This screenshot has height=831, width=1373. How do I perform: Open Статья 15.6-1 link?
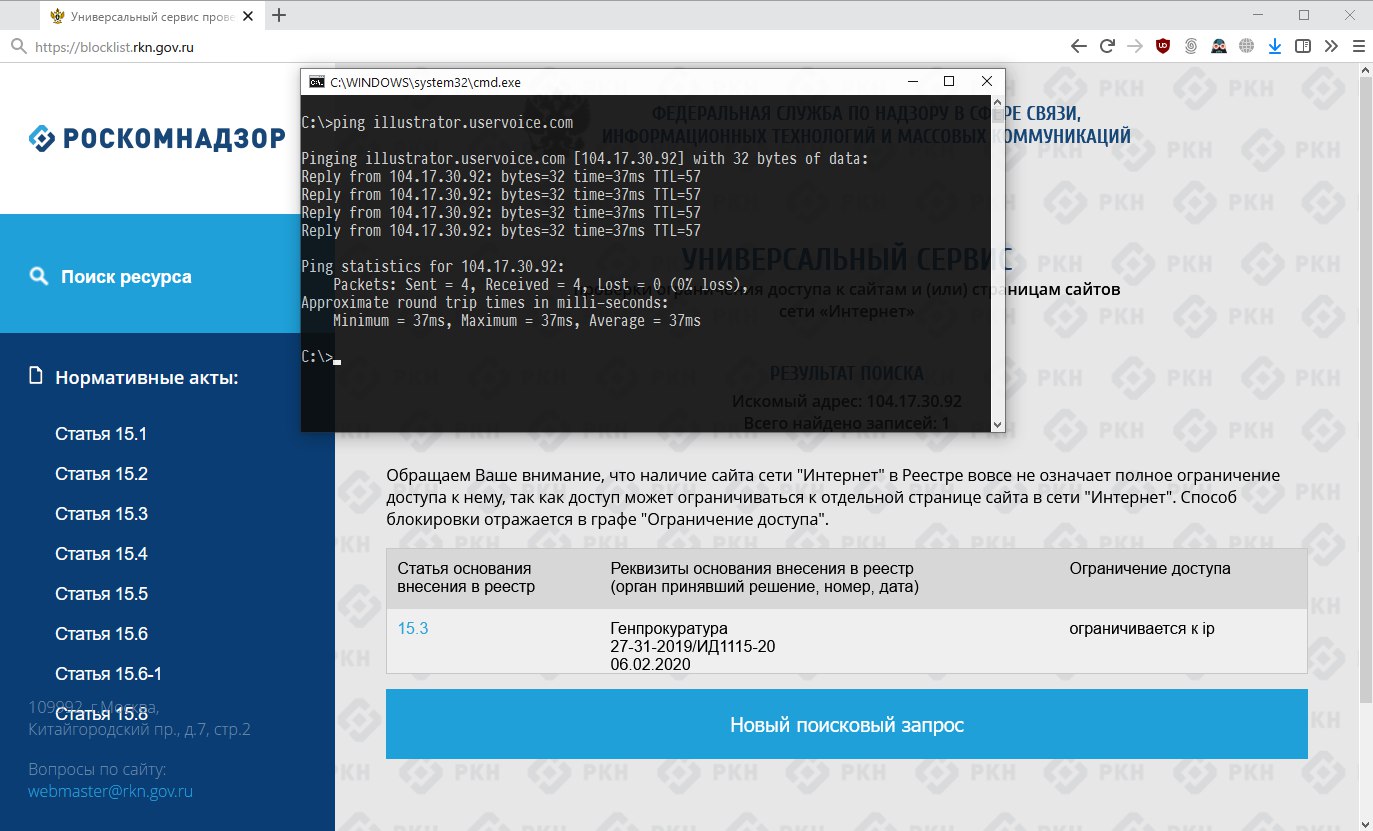click(x=108, y=674)
